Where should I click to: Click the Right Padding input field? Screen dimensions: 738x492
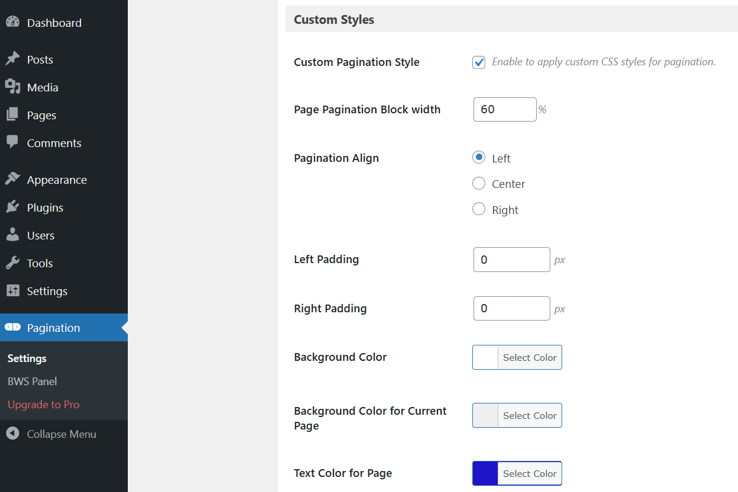click(512, 308)
